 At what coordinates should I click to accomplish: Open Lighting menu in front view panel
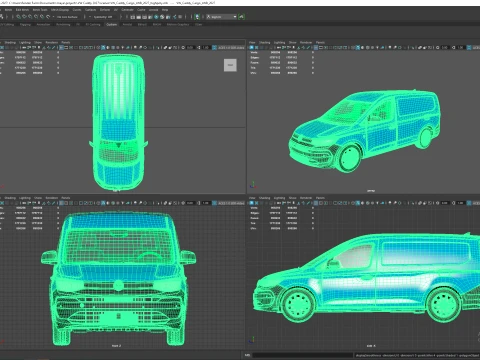pyautogui.click(x=25, y=198)
